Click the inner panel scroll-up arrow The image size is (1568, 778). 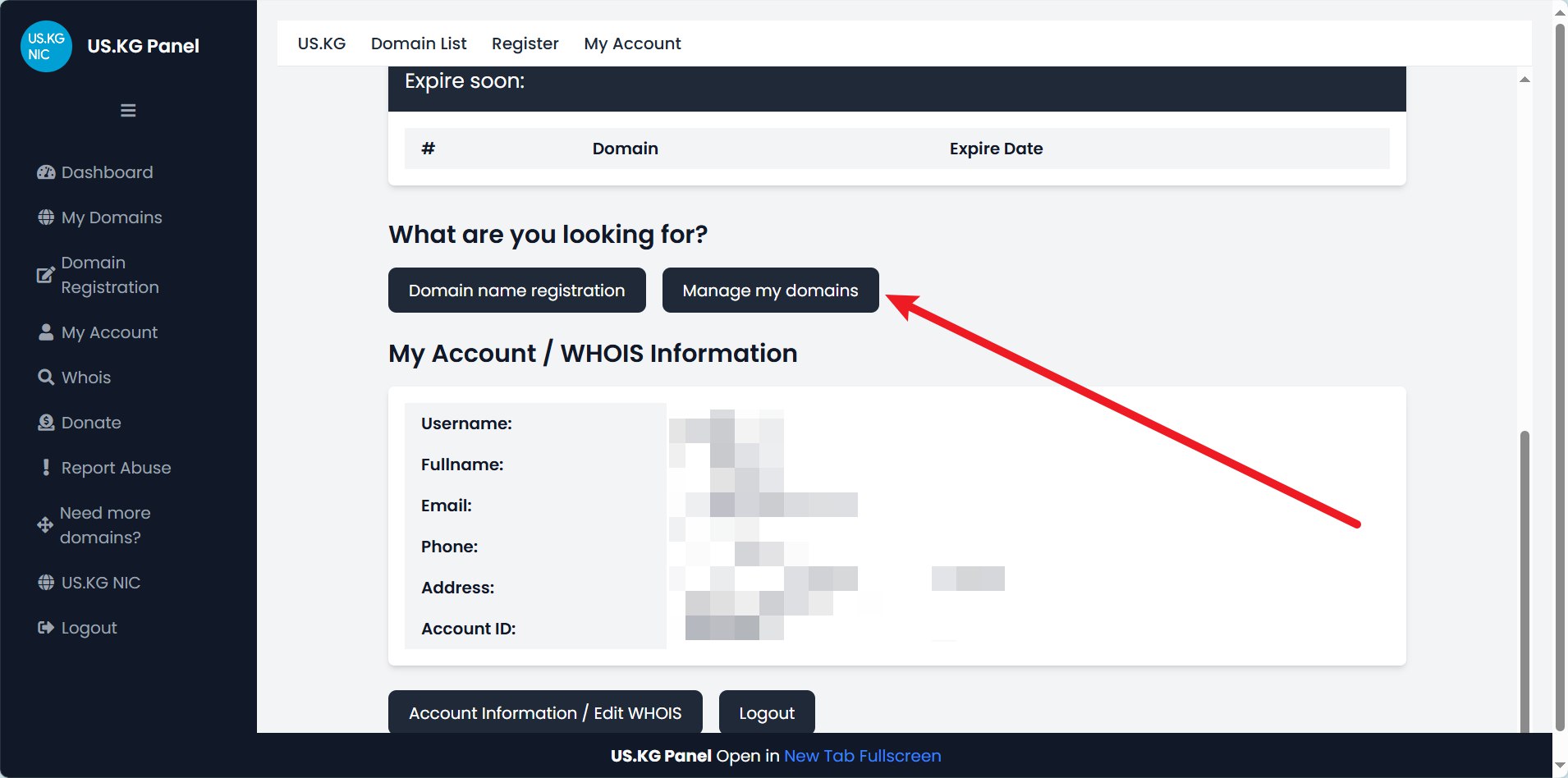1524,80
